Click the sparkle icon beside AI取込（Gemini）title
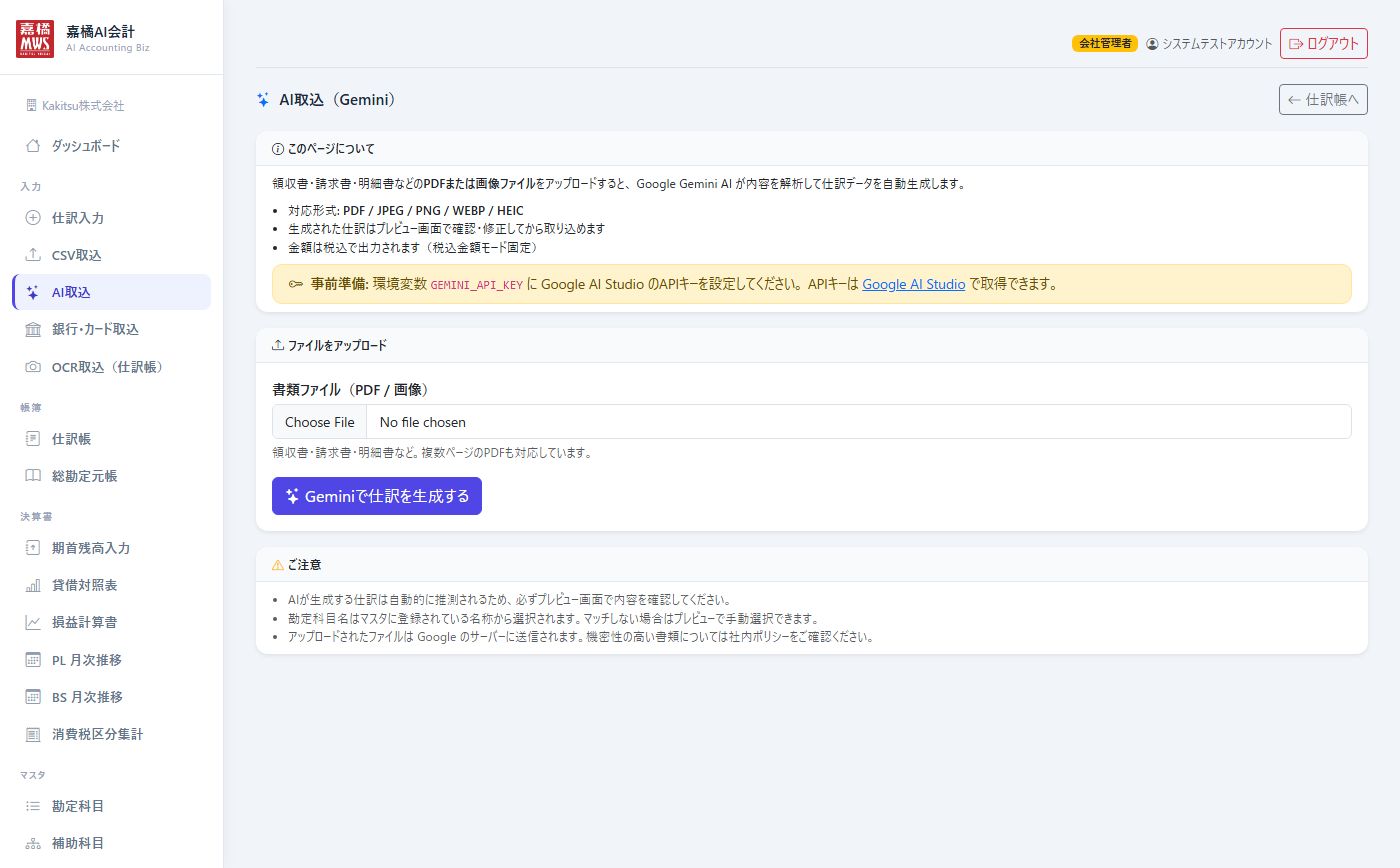1400x868 pixels. pos(263,100)
